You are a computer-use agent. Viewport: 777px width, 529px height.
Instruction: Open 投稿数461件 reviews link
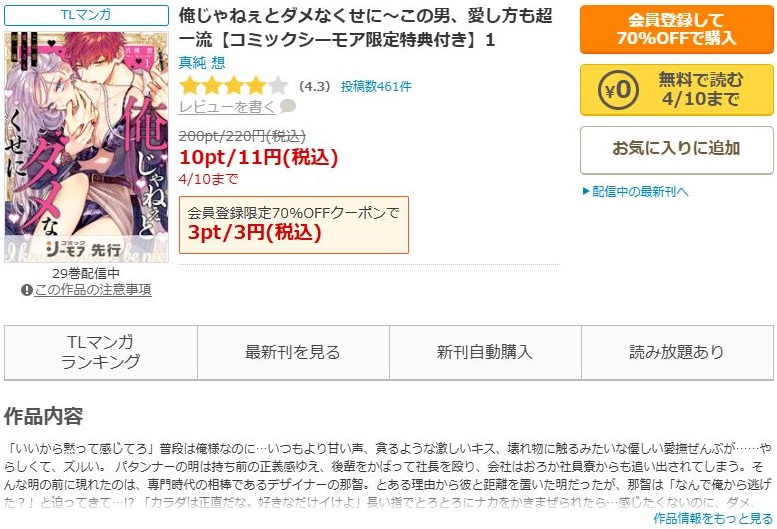pyautogui.click(x=376, y=87)
